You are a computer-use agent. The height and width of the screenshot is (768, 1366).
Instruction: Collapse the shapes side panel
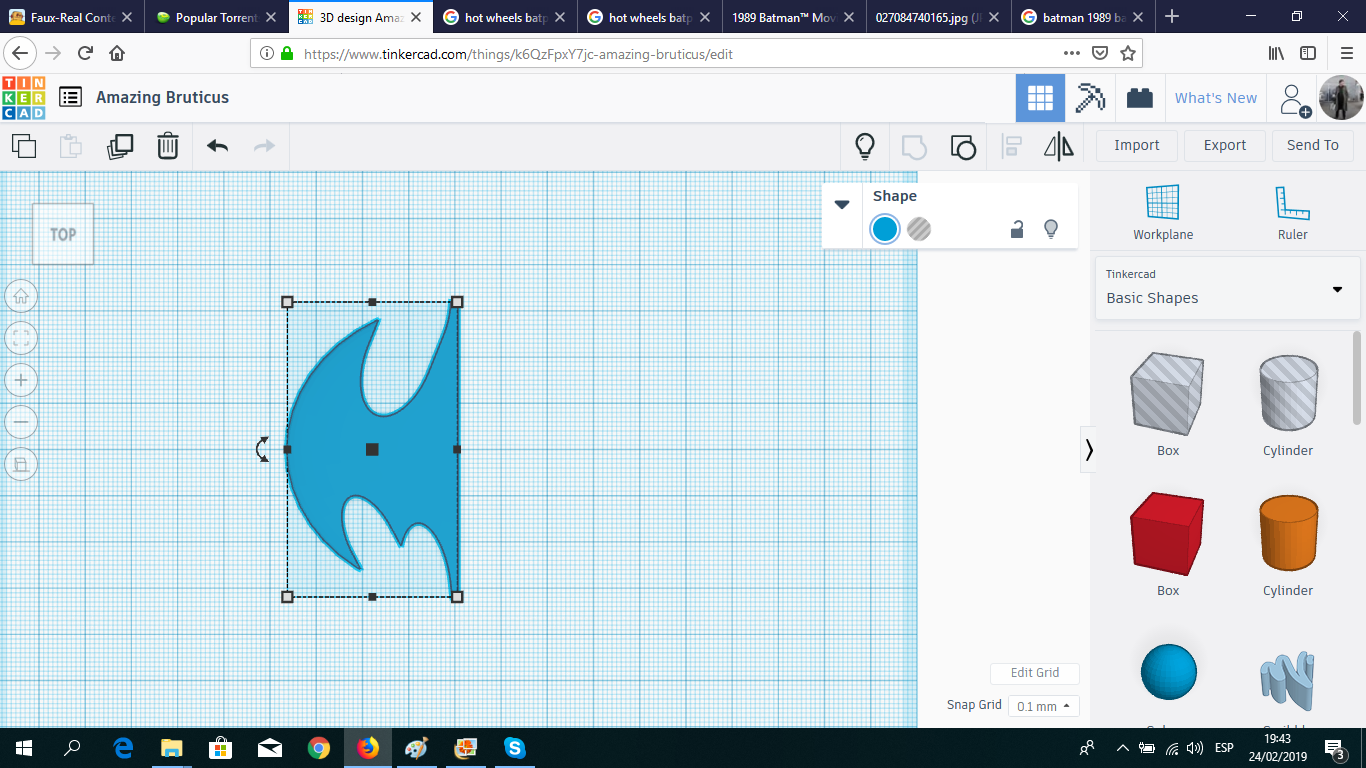(1089, 451)
